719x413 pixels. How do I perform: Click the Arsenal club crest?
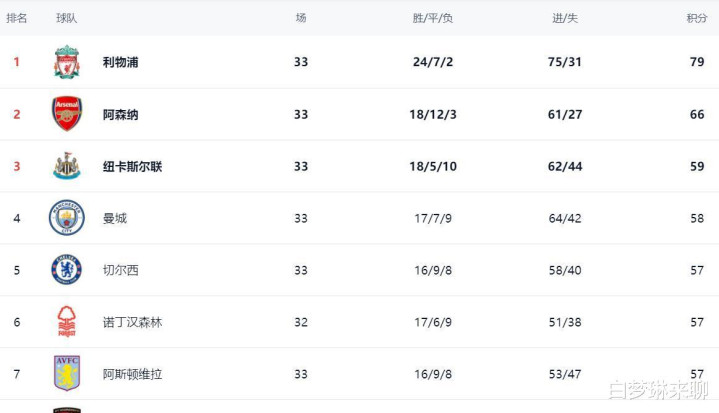(x=67, y=114)
